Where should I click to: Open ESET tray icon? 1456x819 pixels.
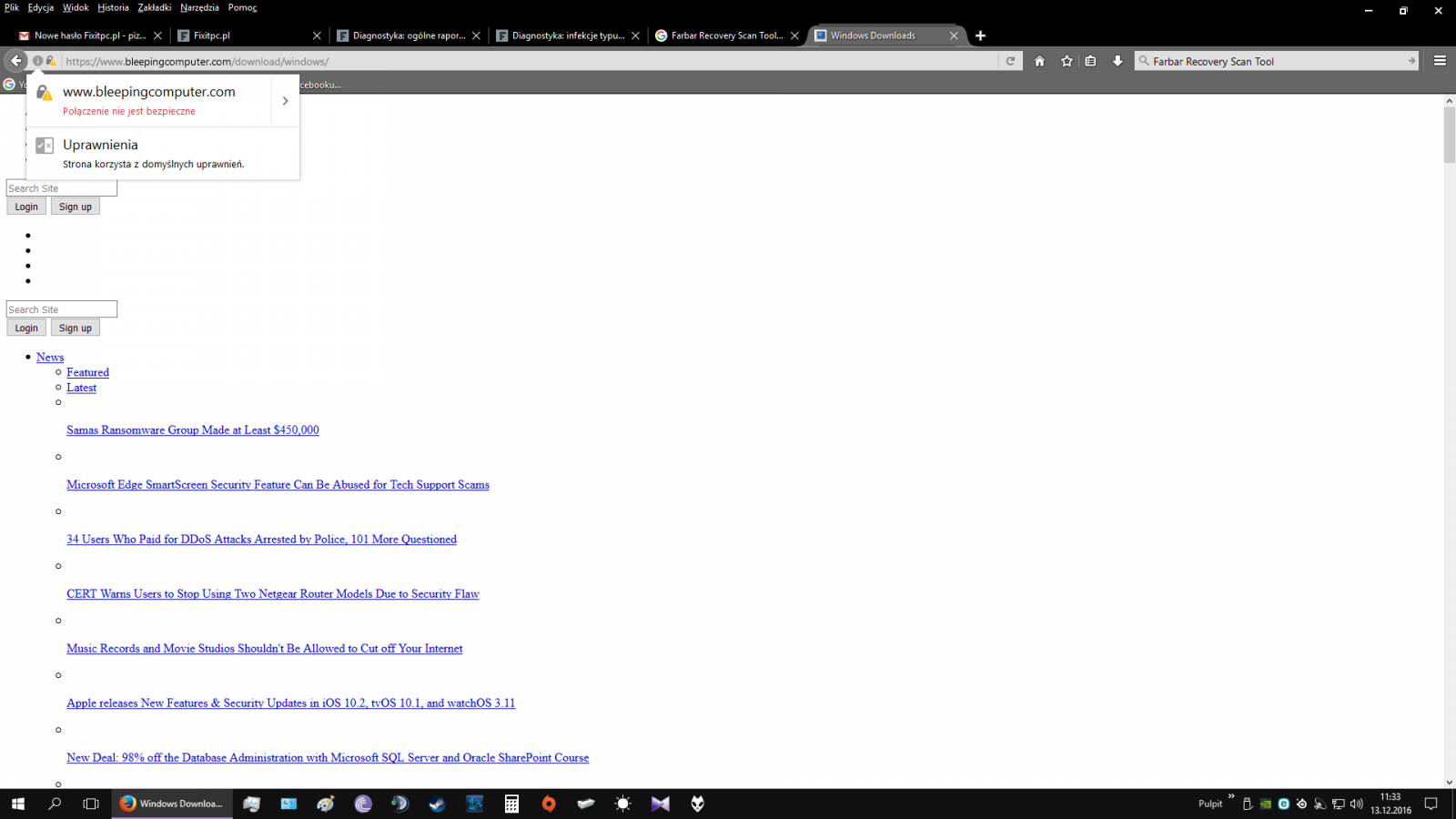[x=1283, y=804]
